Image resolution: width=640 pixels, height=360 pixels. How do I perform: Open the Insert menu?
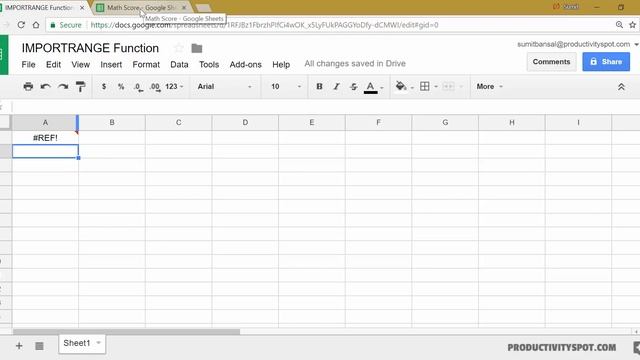pyautogui.click(x=111, y=64)
